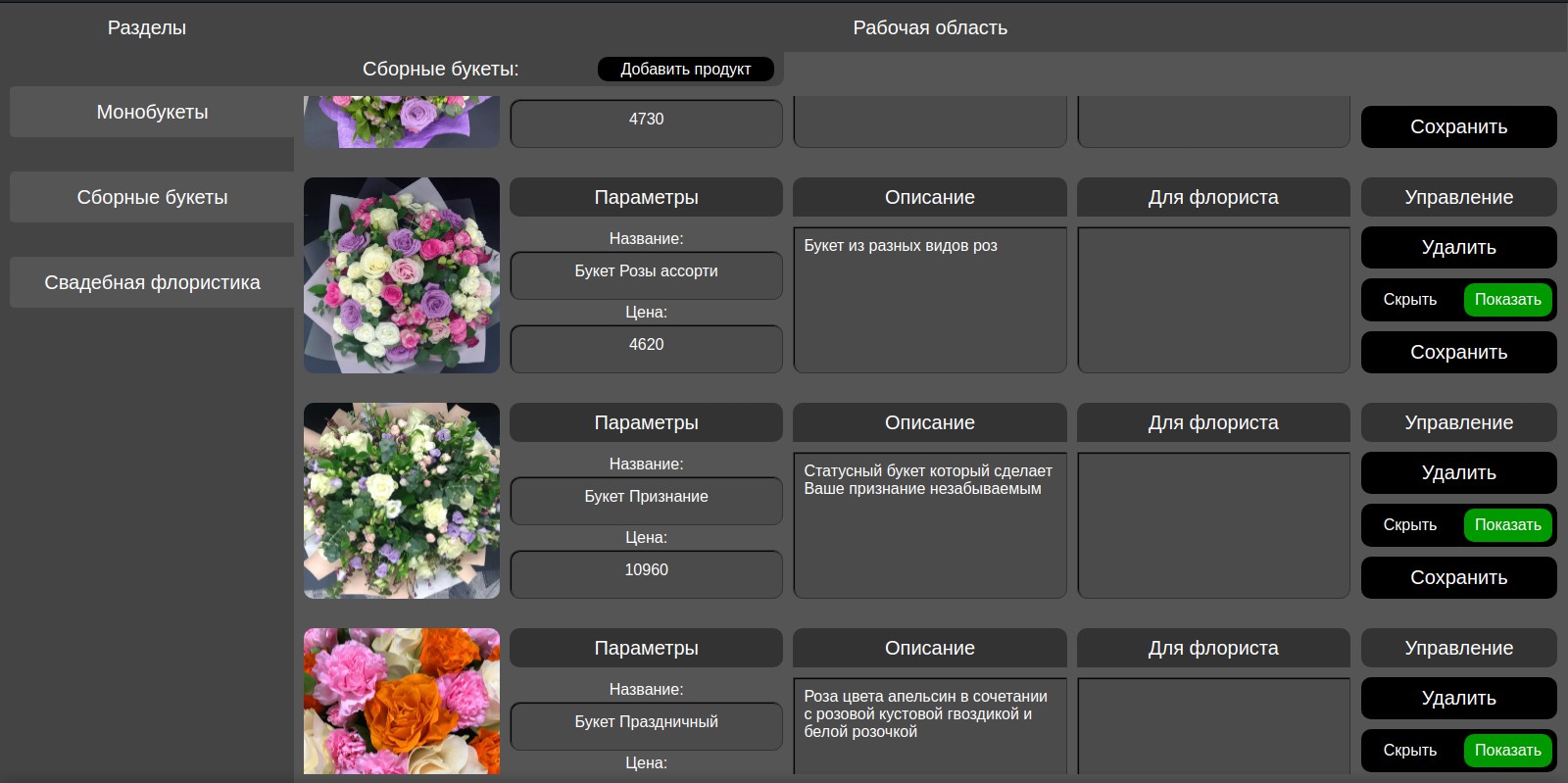Viewport: 1568px width, 783px height.
Task: Go to the Свадебная флористика section
Action: (152, 282)
